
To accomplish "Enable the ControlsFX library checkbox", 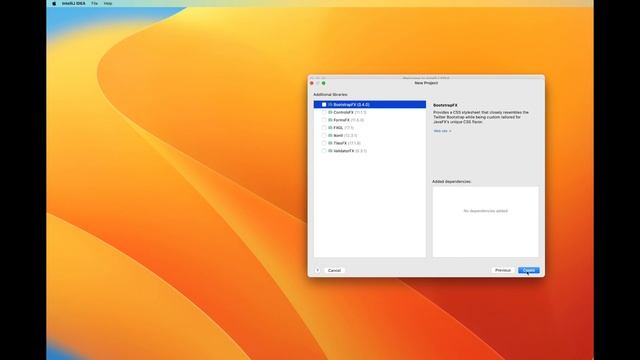I will pyautogui.click(x=324, y=112).
